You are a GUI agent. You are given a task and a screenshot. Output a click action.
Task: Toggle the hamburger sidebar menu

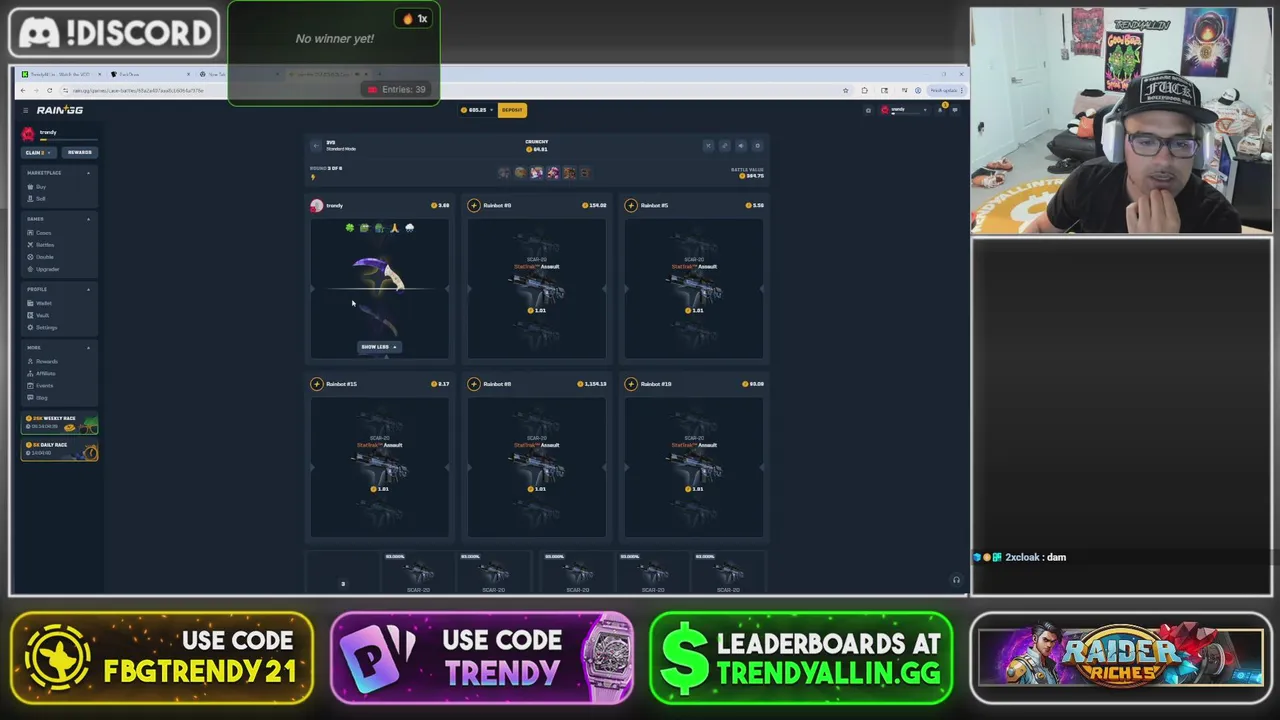click(x=26, y=110)
